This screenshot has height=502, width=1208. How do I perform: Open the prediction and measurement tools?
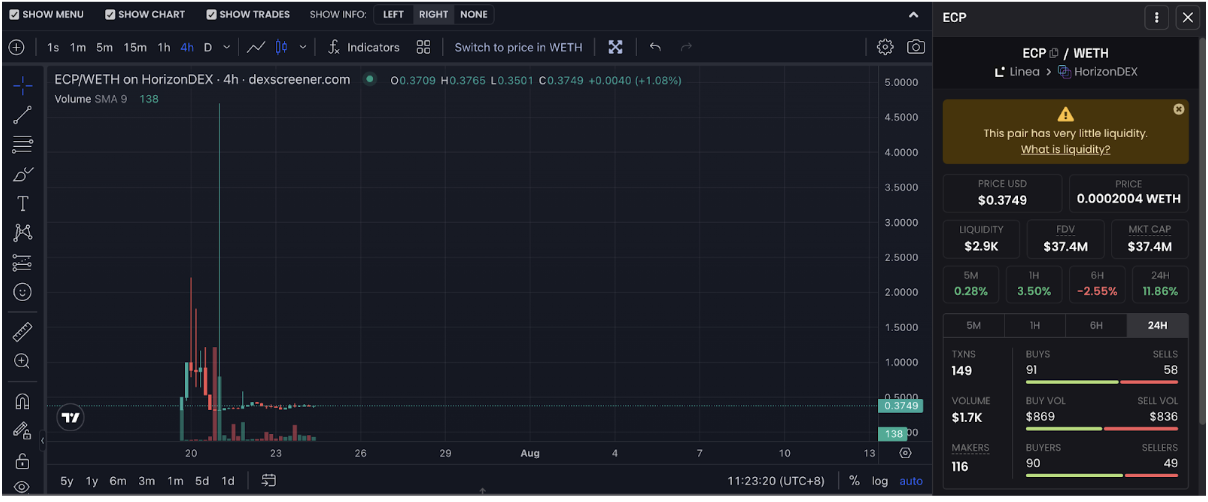pos(22,263)
